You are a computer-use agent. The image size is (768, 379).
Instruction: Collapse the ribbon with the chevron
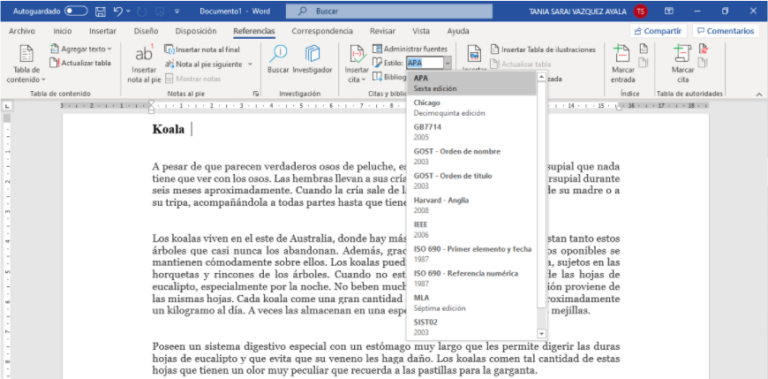[x=759, y=94]
